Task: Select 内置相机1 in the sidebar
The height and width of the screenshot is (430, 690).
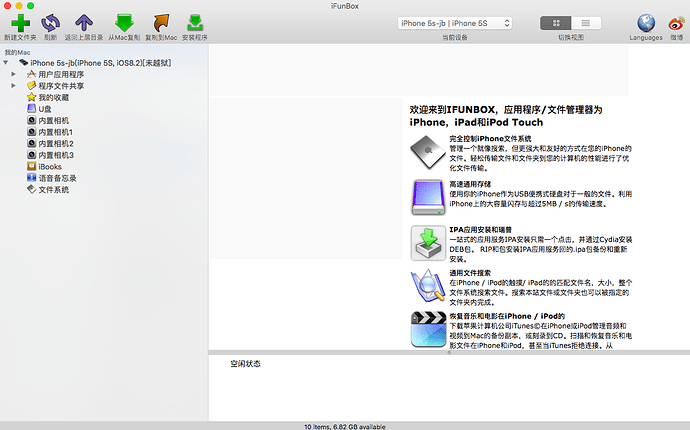Action: coord(55,132)
